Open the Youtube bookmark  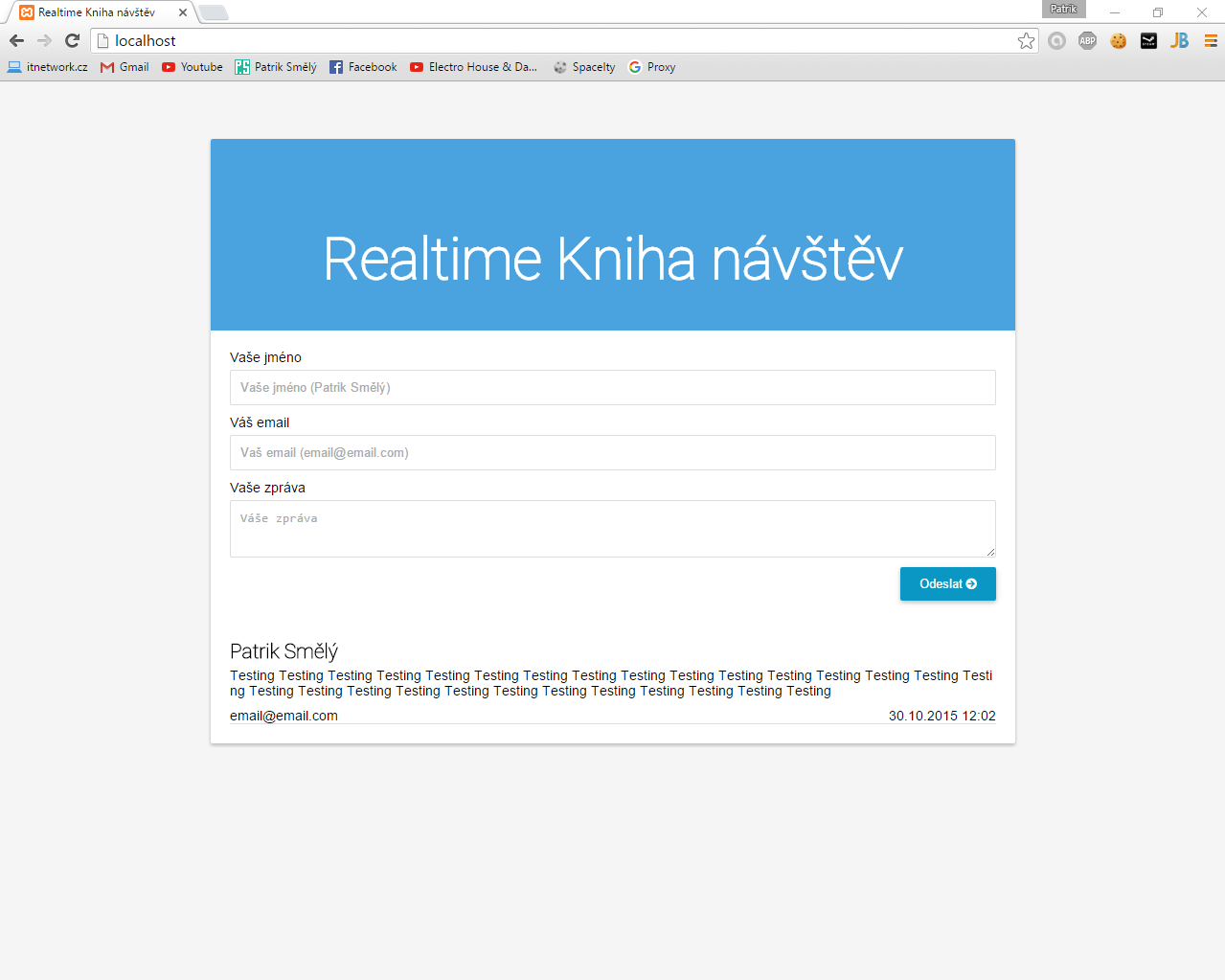[x=192, y=66]
